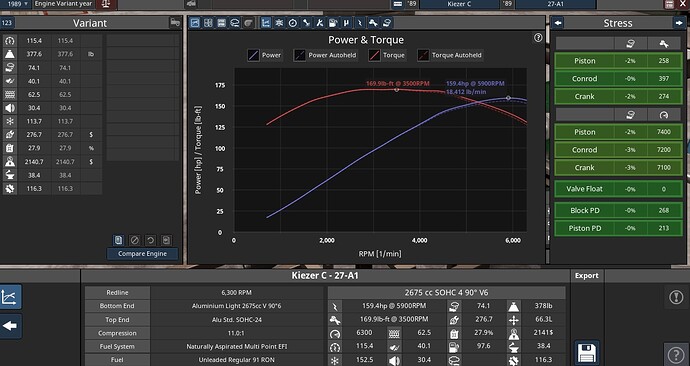Click the Block PD stress row
Viewport: 690px width, 366px height.
pyautogui.click(x=618, y=210)
